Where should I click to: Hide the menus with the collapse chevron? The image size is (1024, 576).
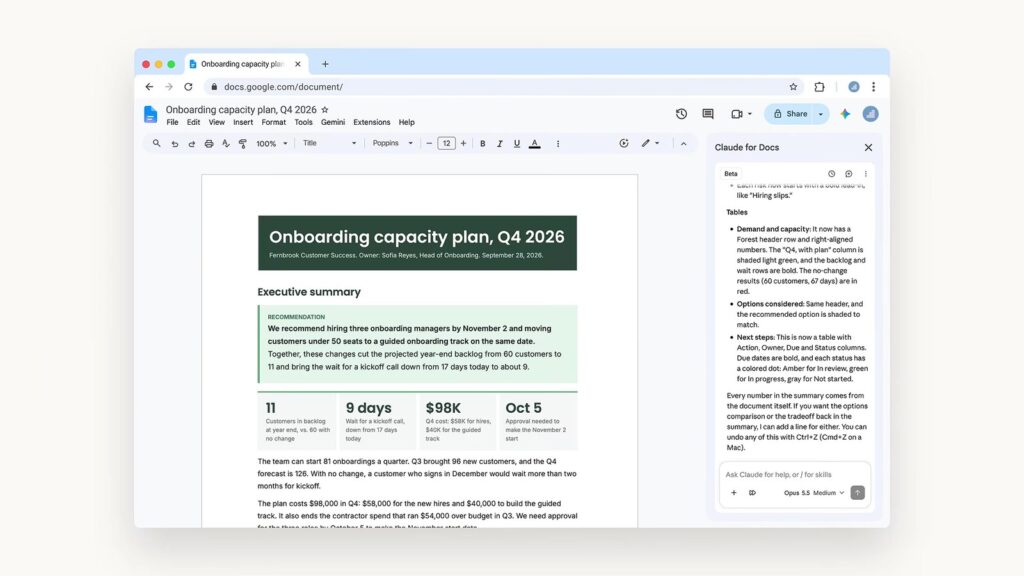(684, 144)
